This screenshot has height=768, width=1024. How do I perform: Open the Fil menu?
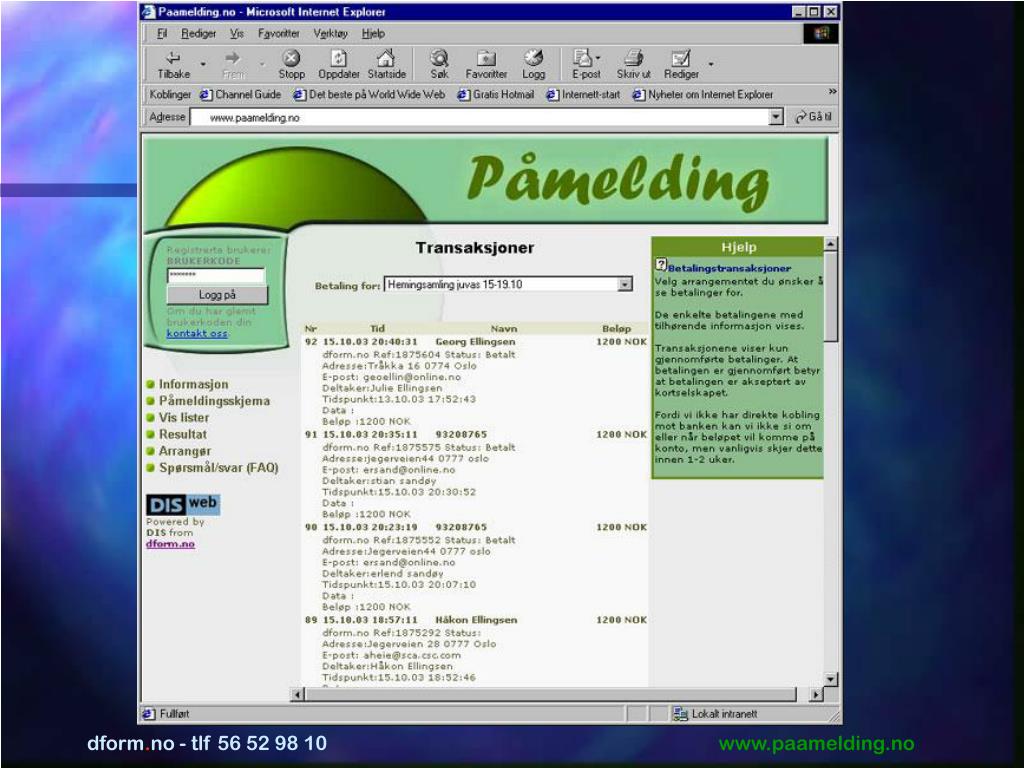162,33
